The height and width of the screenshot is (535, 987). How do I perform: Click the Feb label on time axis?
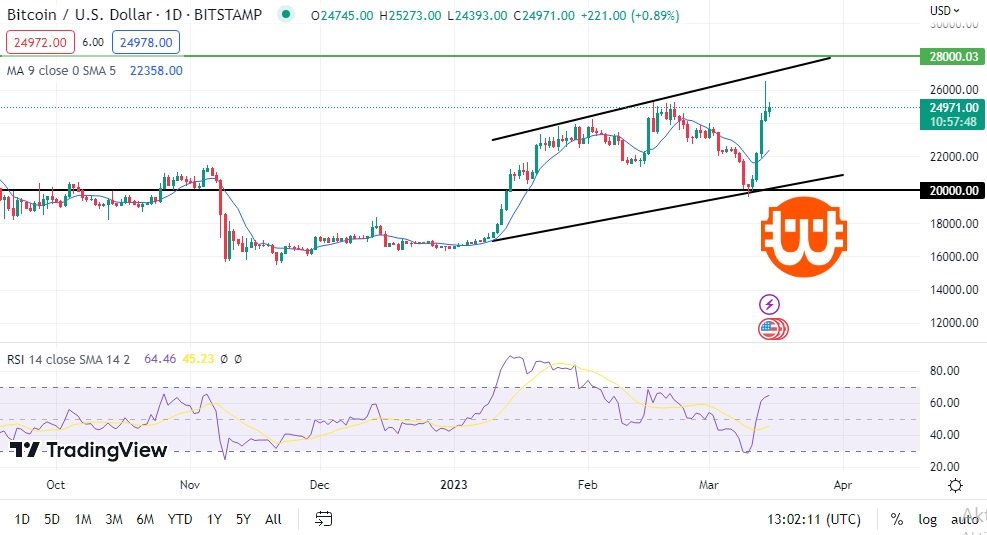coord(587,485)
